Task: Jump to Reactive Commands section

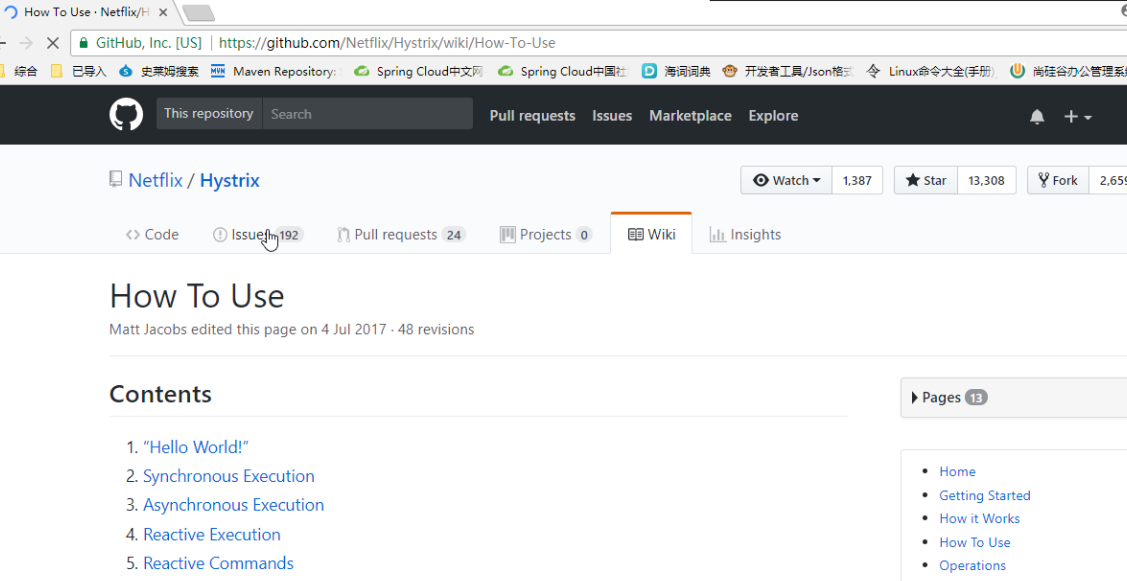Action: point(218,563)
